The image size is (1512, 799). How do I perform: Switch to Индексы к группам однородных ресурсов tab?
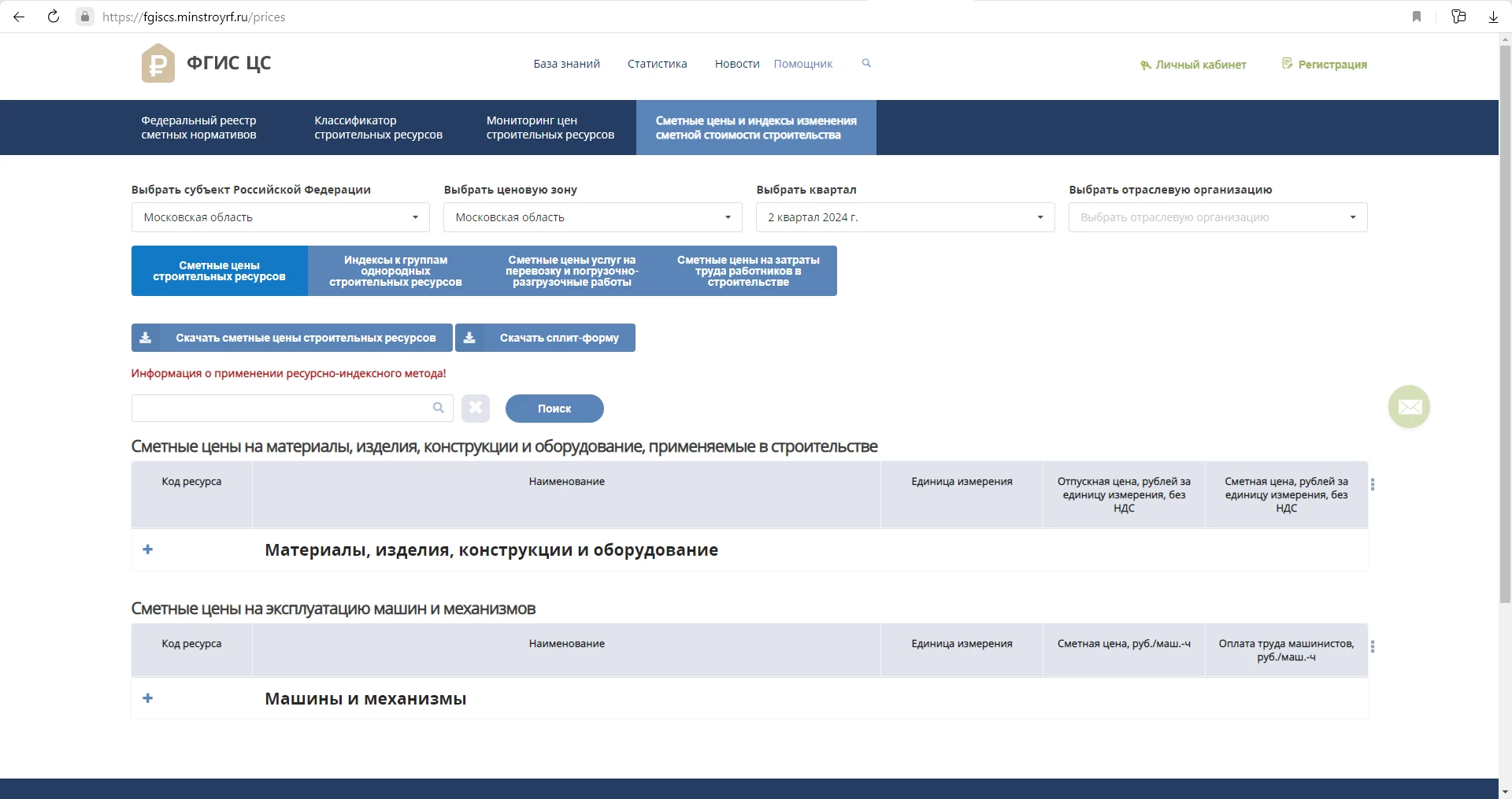tap(395, 271)
